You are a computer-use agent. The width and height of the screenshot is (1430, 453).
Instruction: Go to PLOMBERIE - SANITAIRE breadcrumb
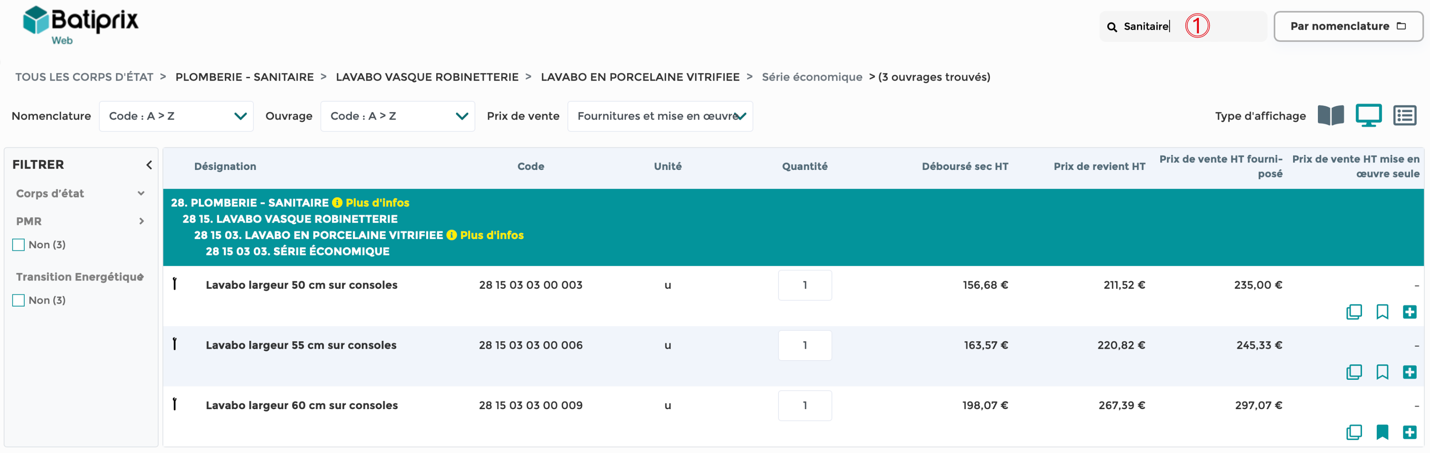244,77
